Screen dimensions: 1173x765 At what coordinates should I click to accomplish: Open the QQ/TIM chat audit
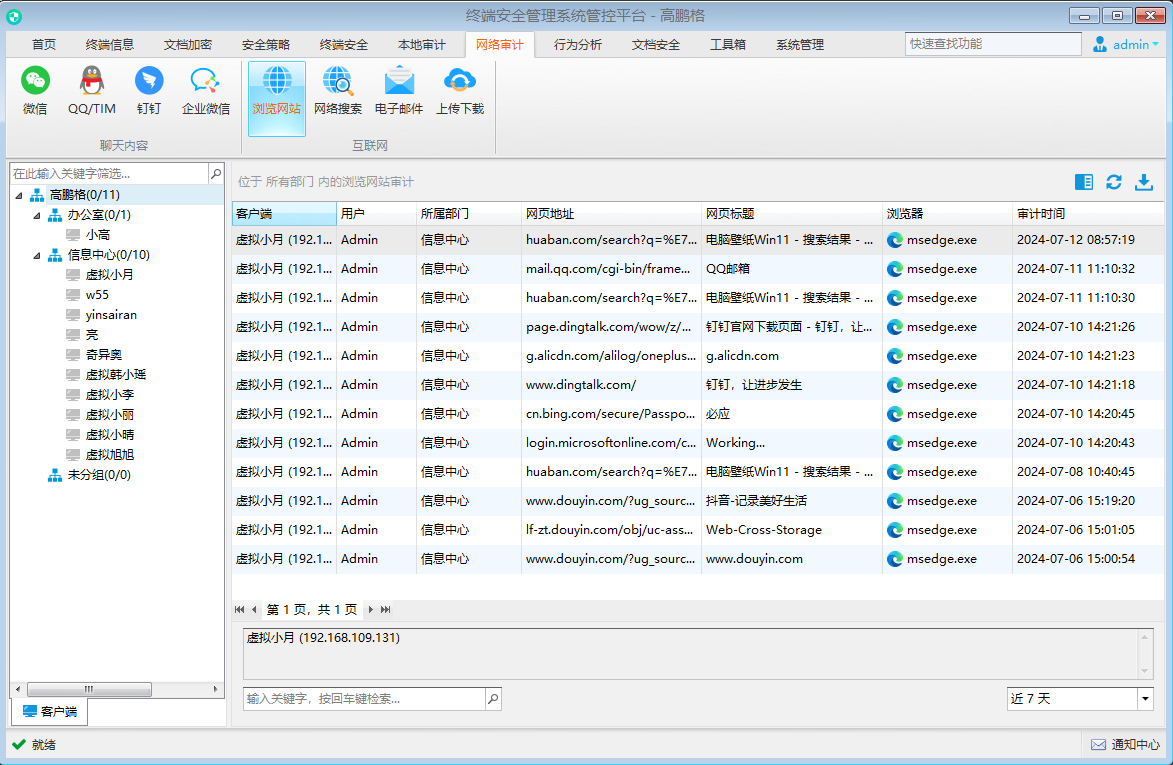[92, 90]
